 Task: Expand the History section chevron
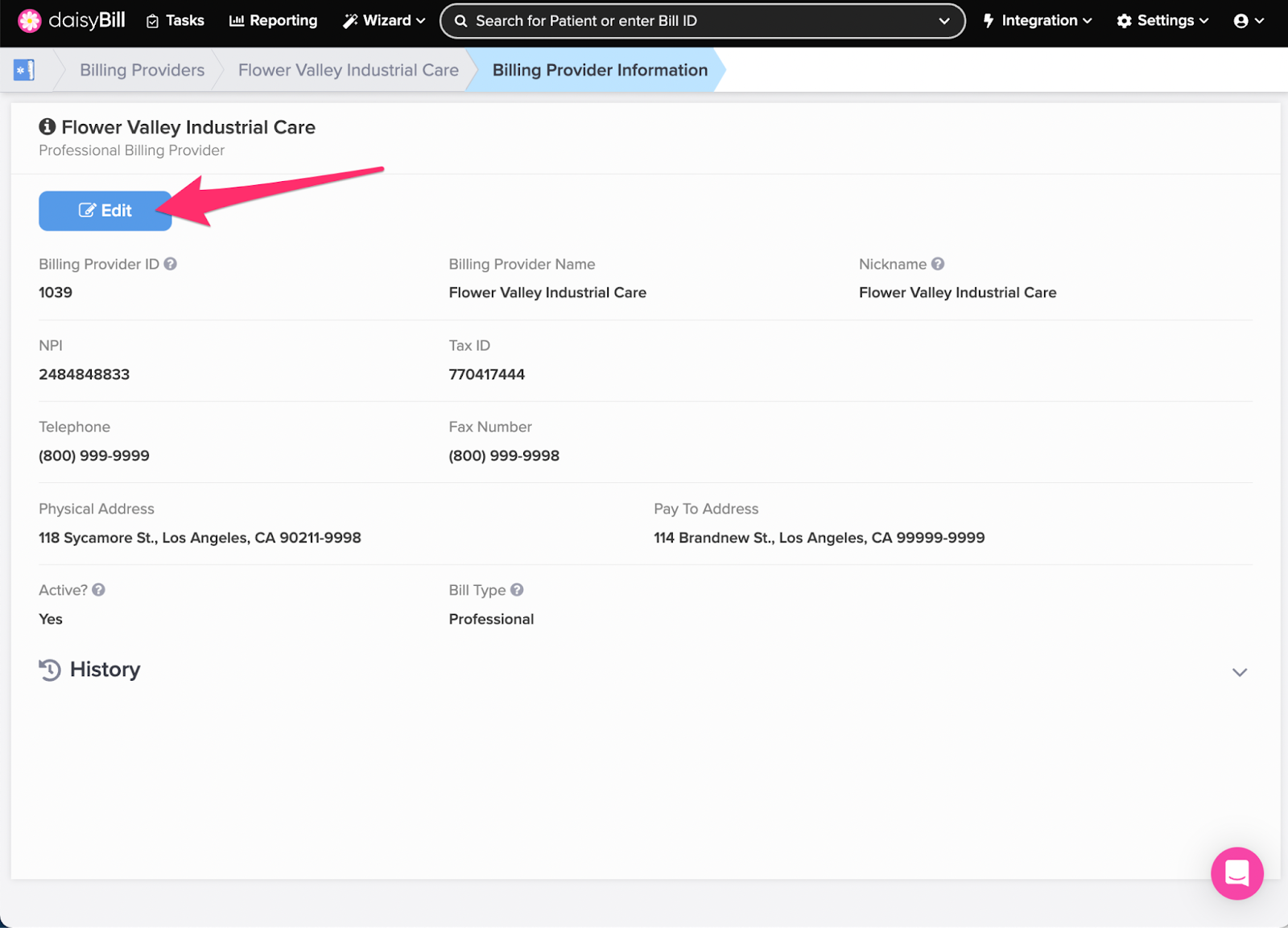click(1240, 671)
